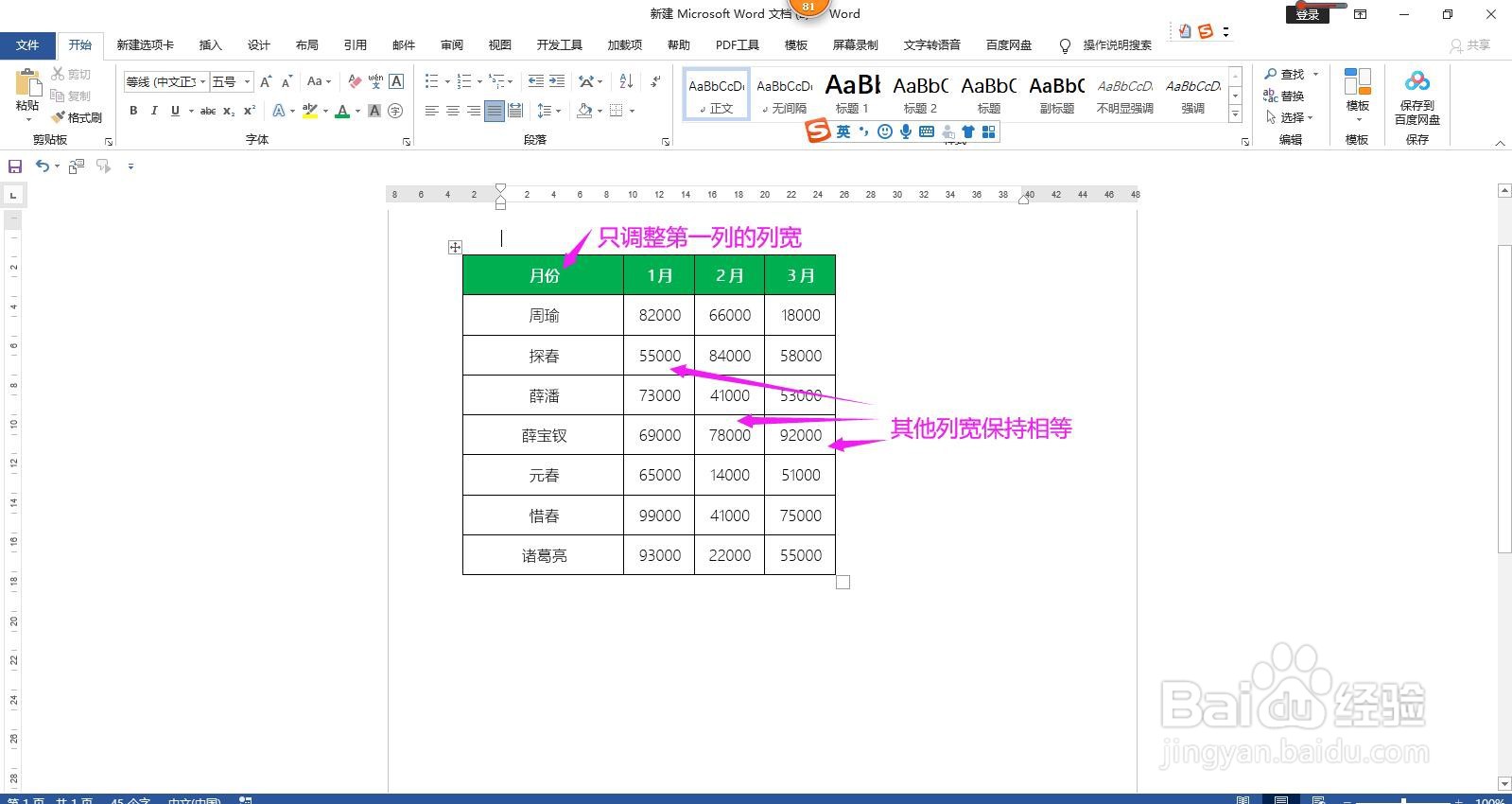Screen dimensions: 1512x804
Task: Open the Change Case Aa dropdown
Action: pyautogui.click(x=319, y=81)
